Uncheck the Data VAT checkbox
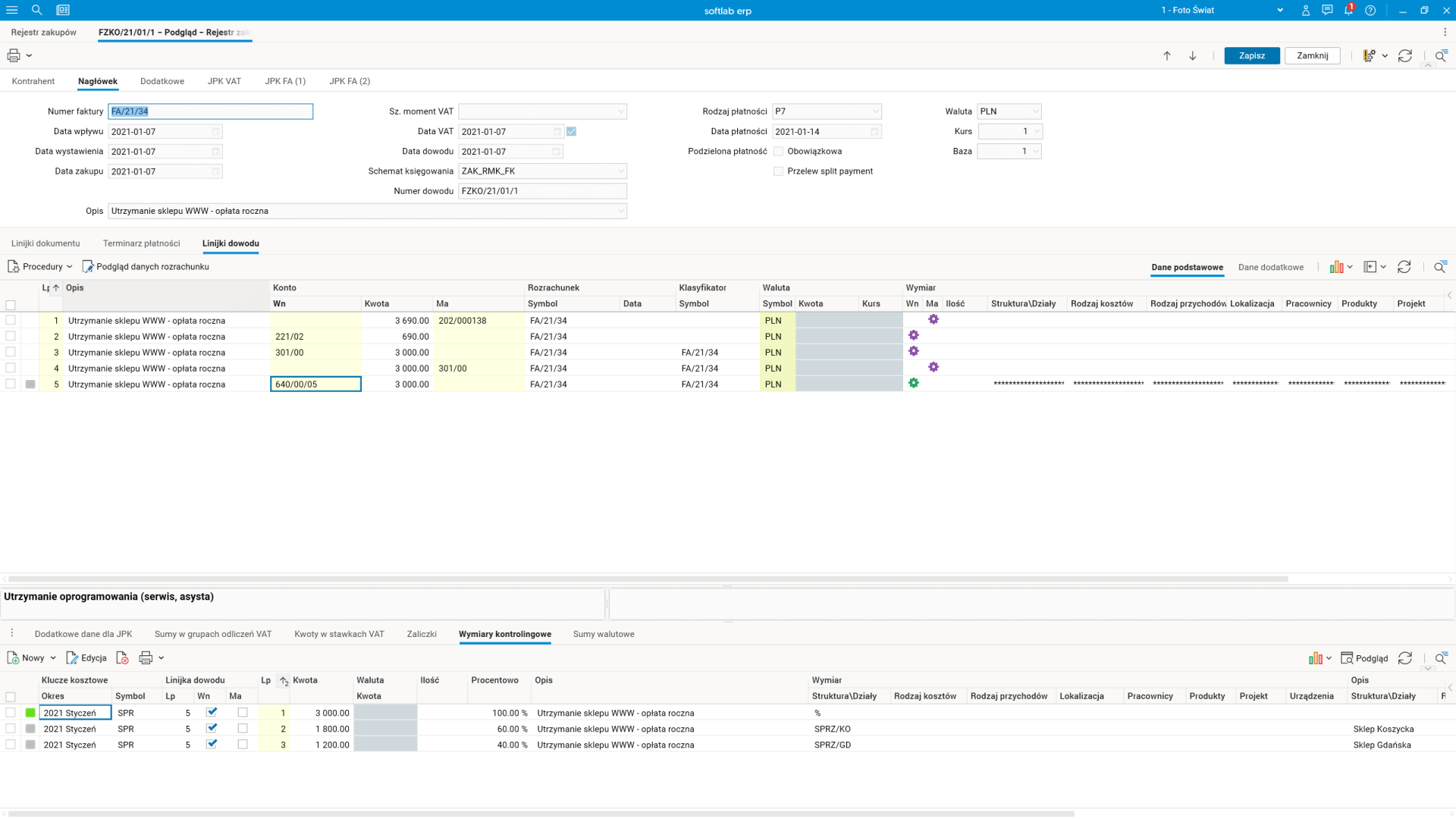Viewport: 1456px width, 819px height. (572, 131)
